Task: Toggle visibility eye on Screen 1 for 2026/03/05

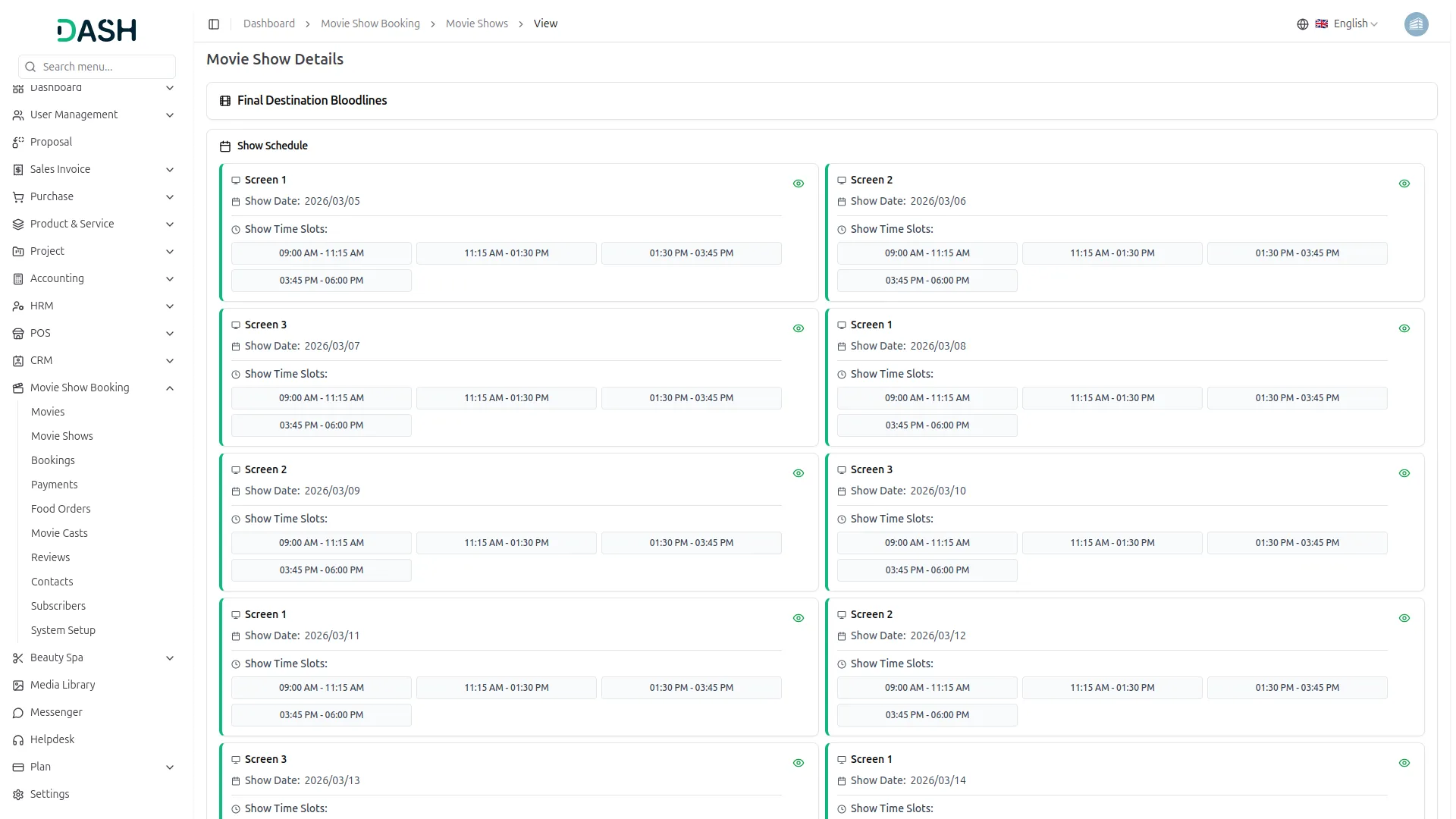Action: [799, 184]
